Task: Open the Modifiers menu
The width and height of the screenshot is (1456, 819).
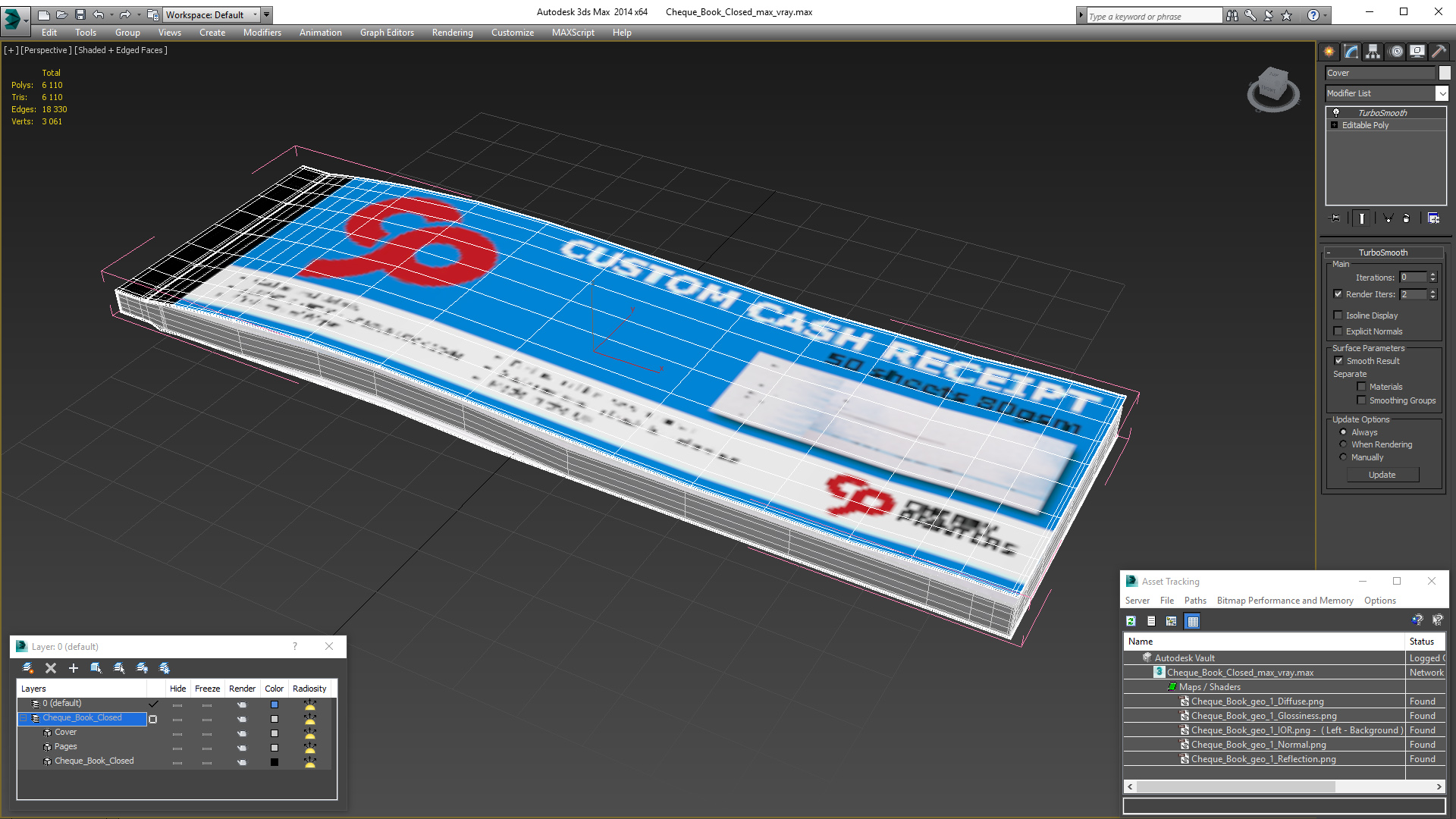Action: [262, 33]
